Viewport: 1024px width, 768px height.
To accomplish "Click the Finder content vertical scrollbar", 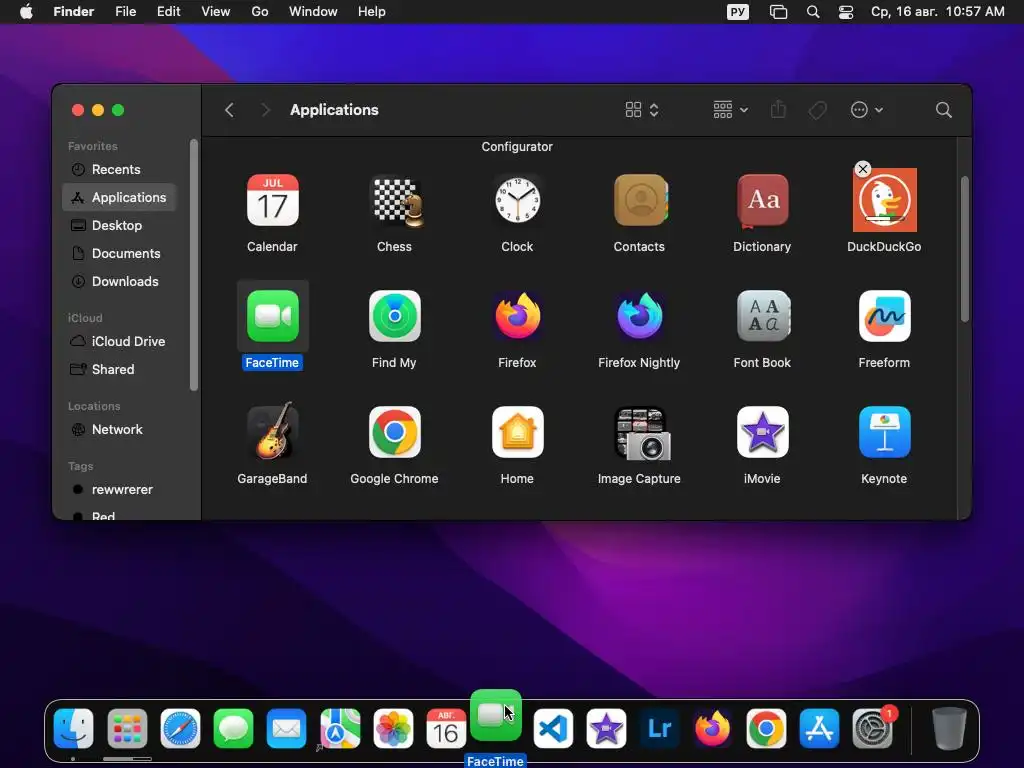I will coord(965,249).
